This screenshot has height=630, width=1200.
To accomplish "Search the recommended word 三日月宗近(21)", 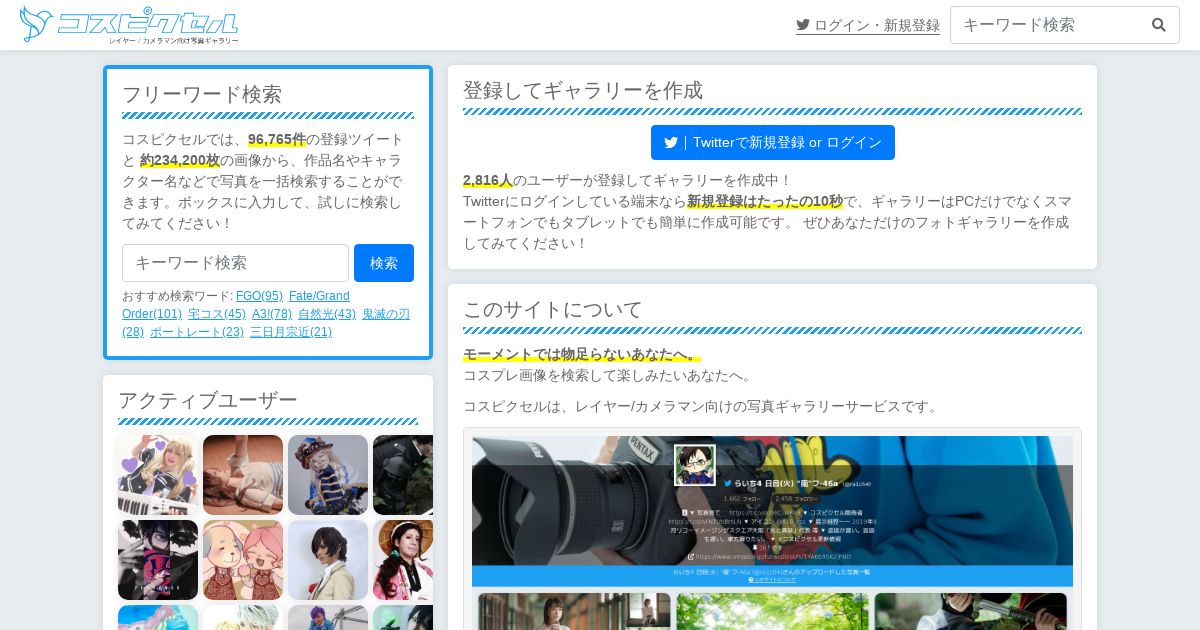I will (291, 332).
